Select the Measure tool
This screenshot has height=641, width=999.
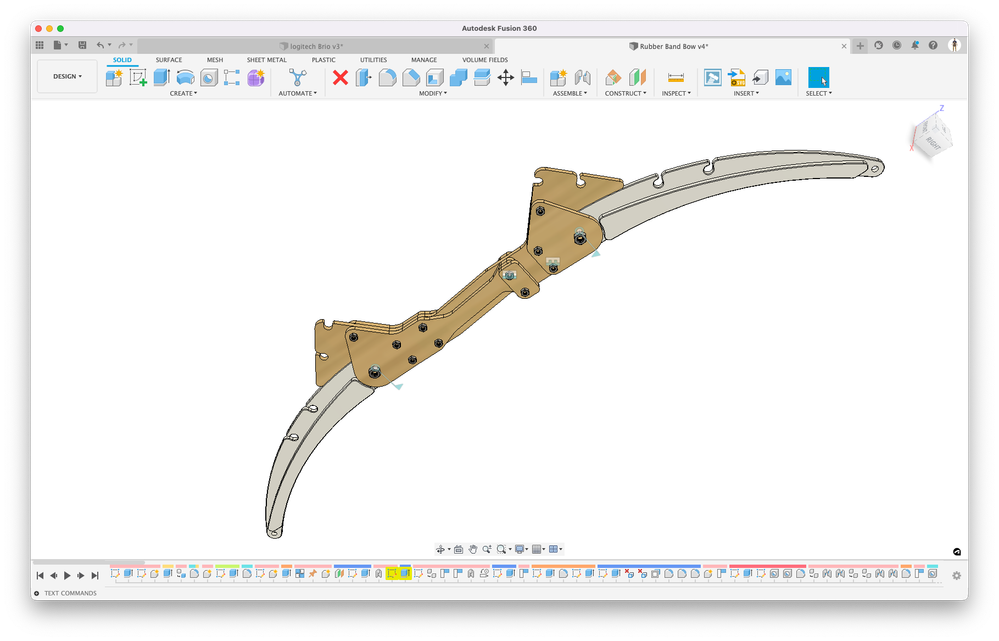click(676, 78)
